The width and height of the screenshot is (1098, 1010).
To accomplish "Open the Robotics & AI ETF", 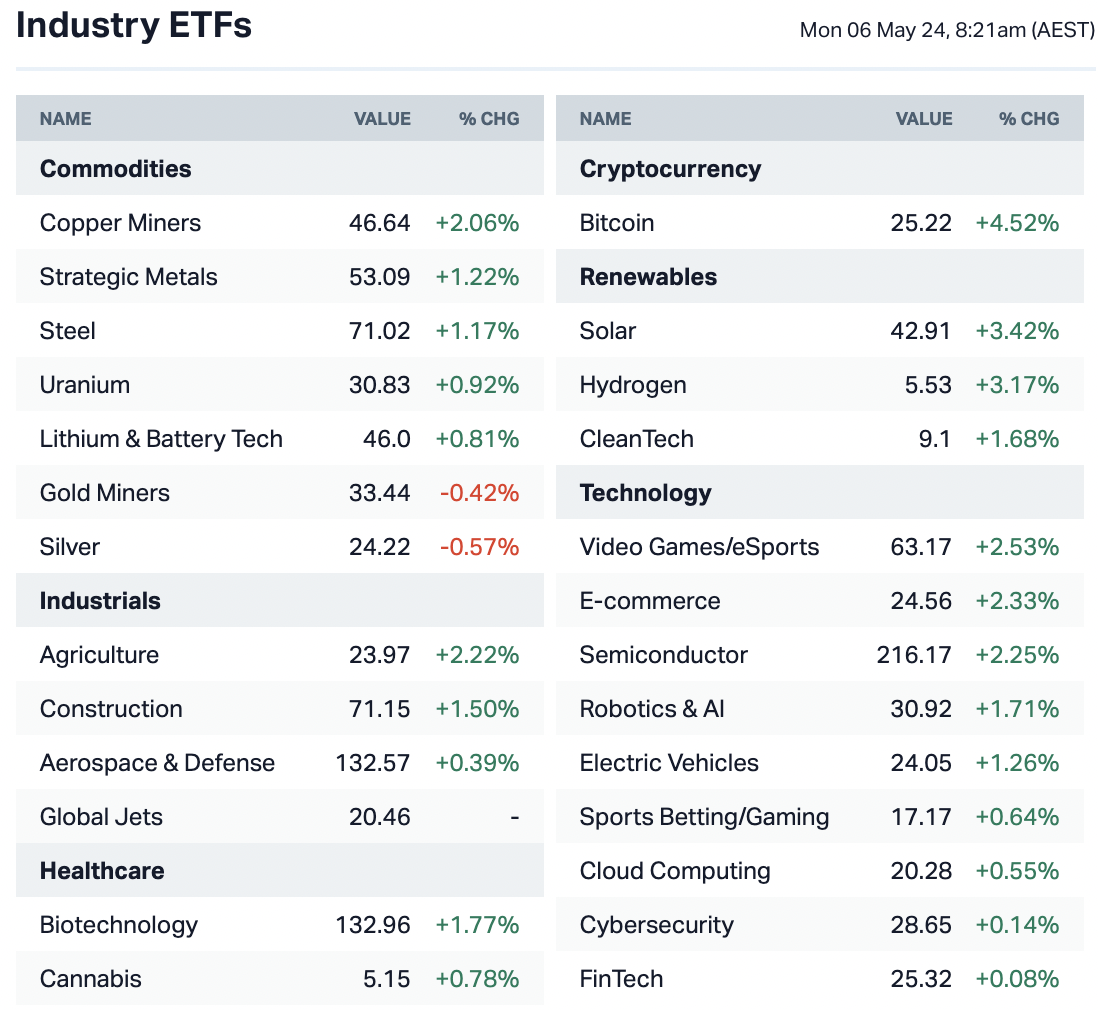I will click(x=652, y=709).
